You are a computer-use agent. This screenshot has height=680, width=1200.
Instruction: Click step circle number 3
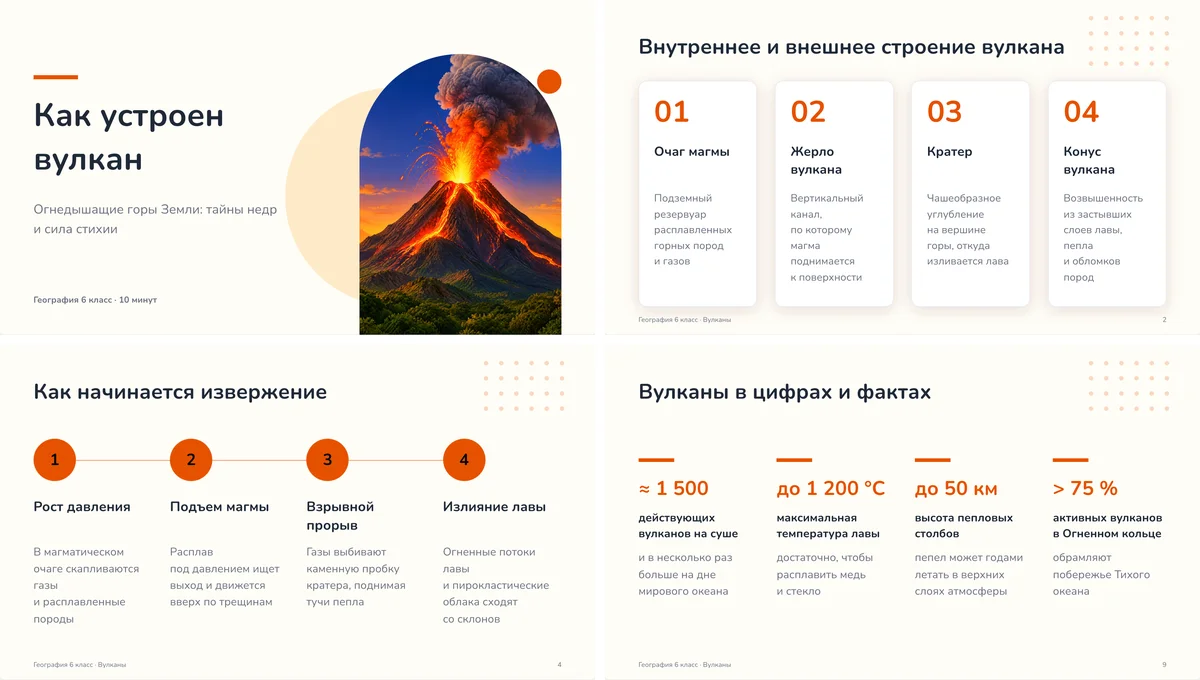(327, 460)
